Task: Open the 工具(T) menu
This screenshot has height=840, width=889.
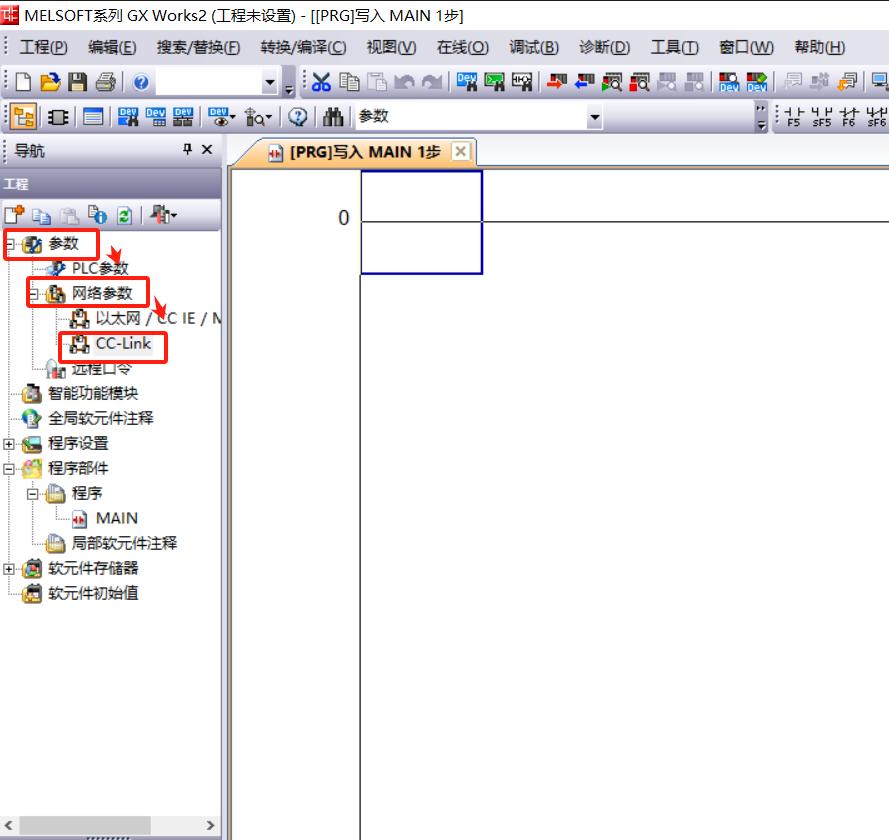Action: tap(675, 47)
